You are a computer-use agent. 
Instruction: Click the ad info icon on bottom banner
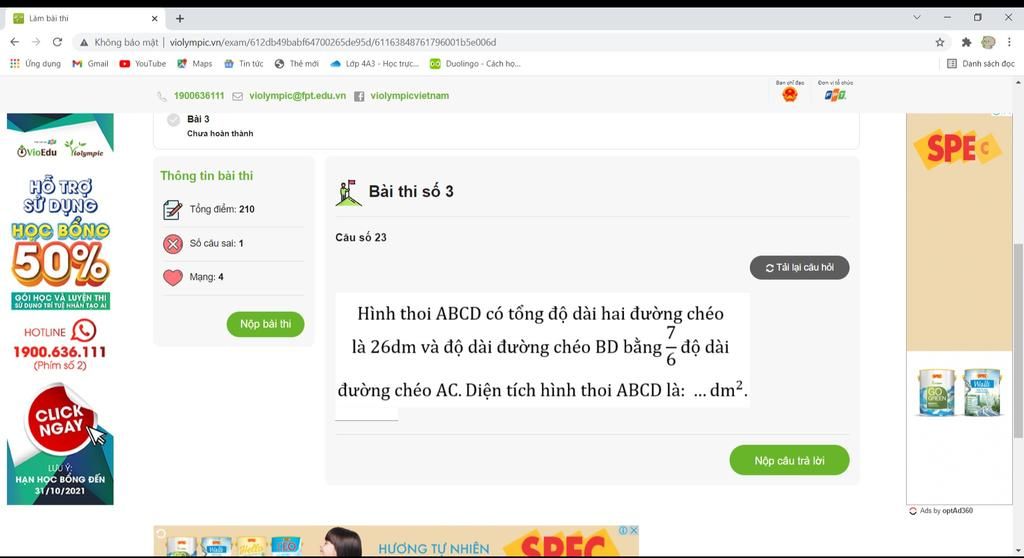pos(624,531)
